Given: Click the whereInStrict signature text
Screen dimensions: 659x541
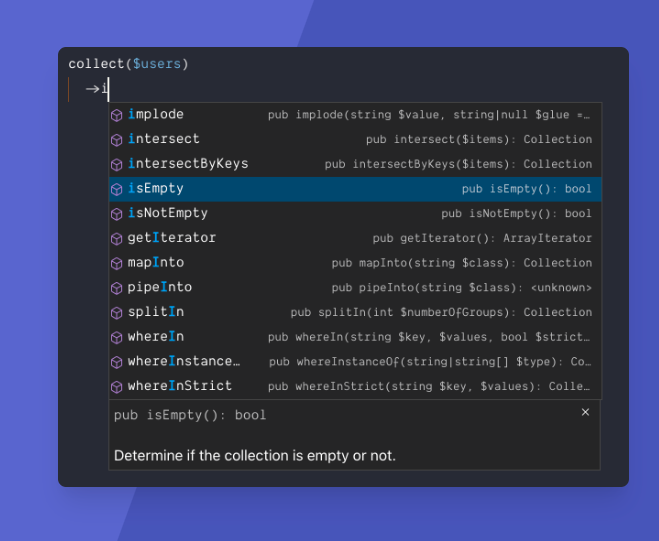Looking at the screenshot, I should 429,387.
